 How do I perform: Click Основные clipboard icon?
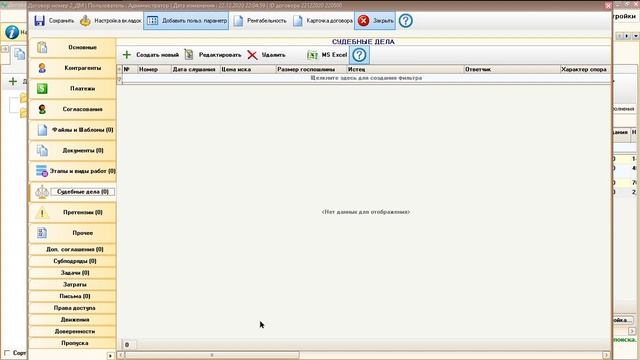(42, 47)
